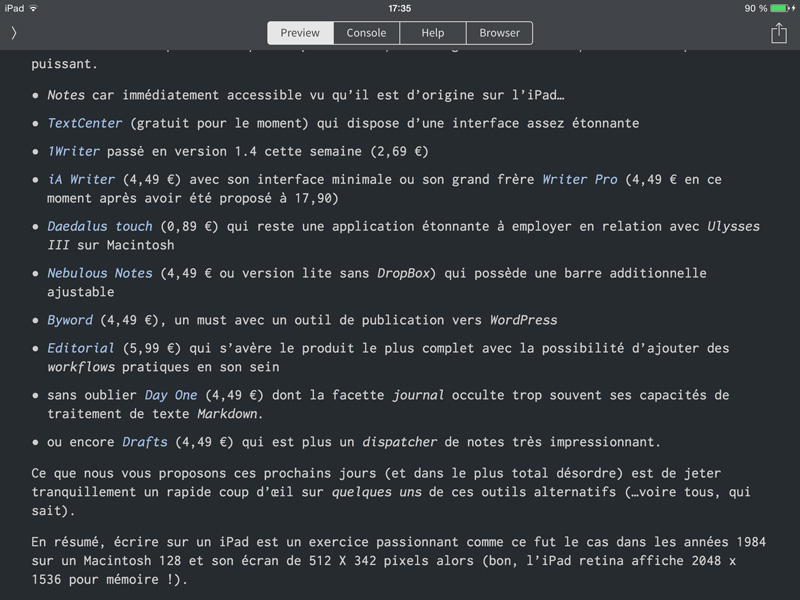Tap the Wi-Fi icon in status bar
Screen dimensions: 800x600
pos(33,8)
